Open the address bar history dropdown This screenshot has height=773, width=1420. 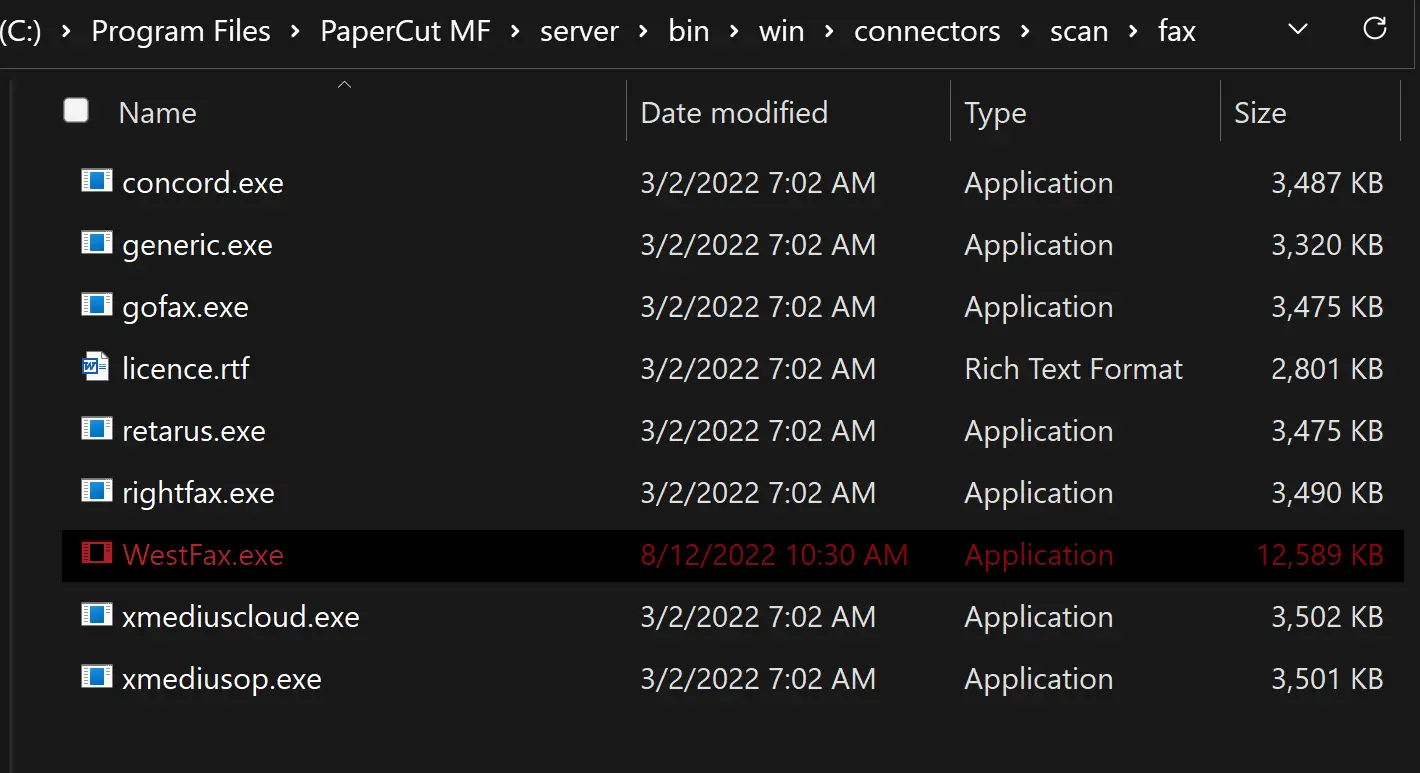pos(1298,30)
